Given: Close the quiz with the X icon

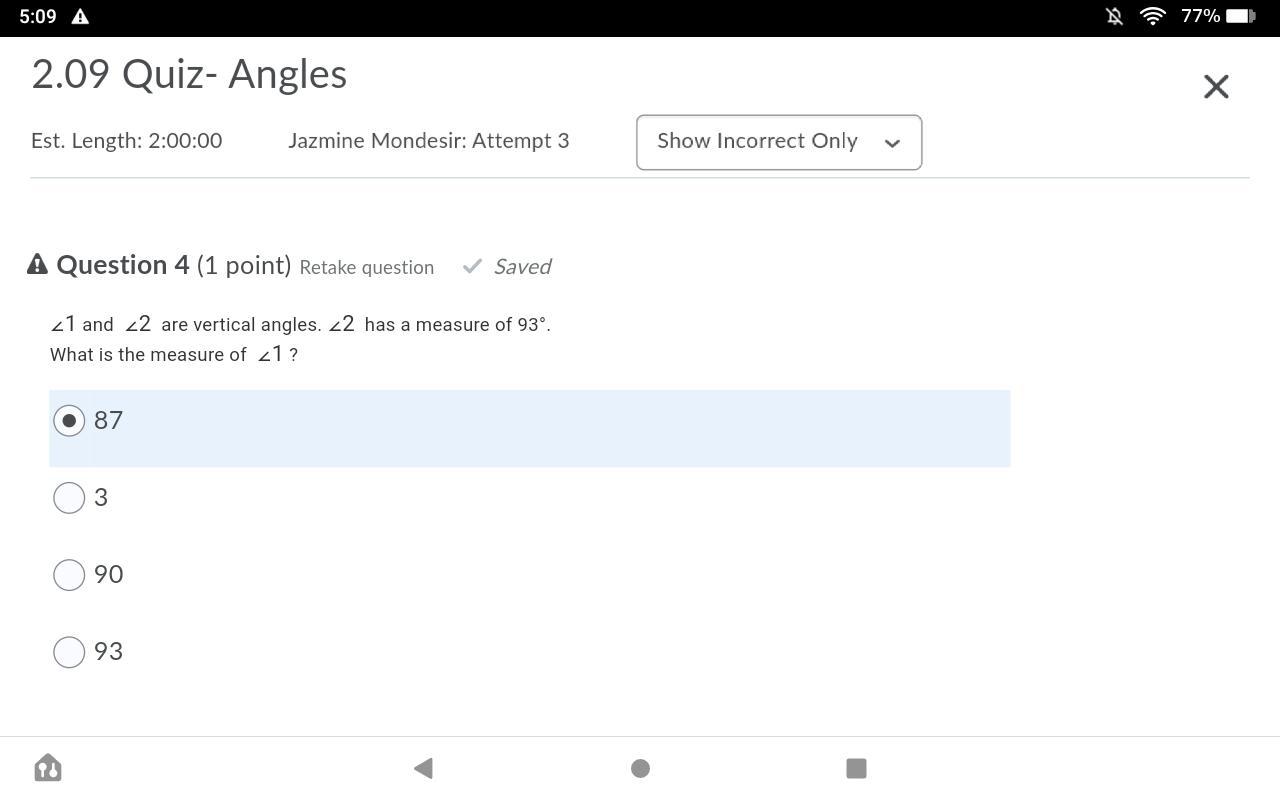Looking at the screenshot, I should point(1216,87).
